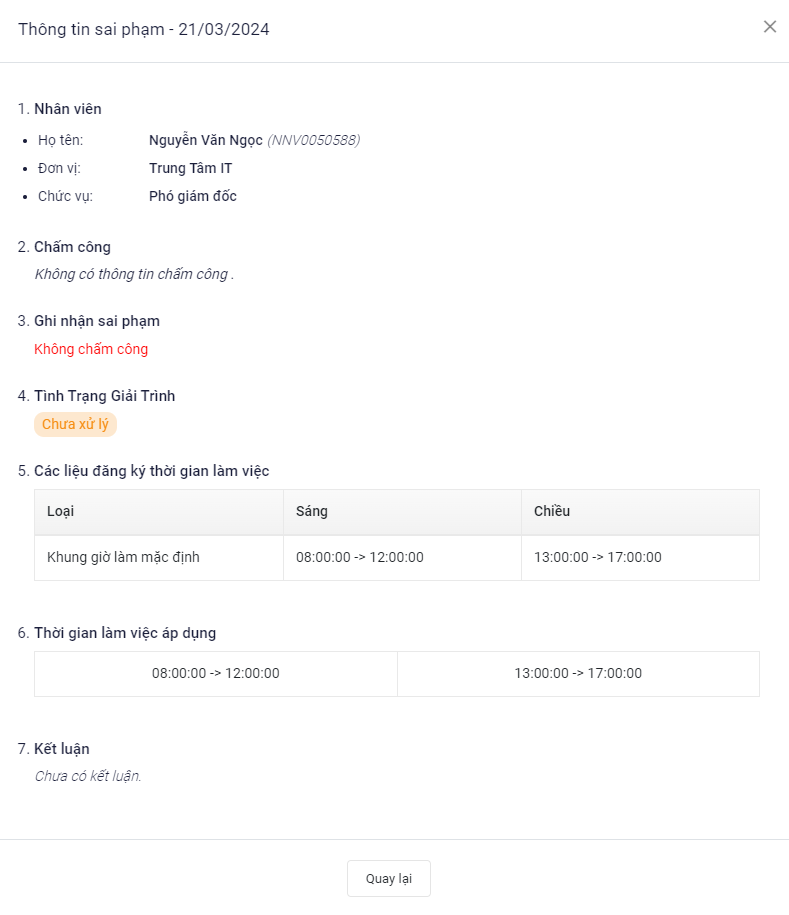Image resolution: width=789 pixels, height=915 pixels.
Task: Click the employee code NNV0050588
Action: coord(314,140)
